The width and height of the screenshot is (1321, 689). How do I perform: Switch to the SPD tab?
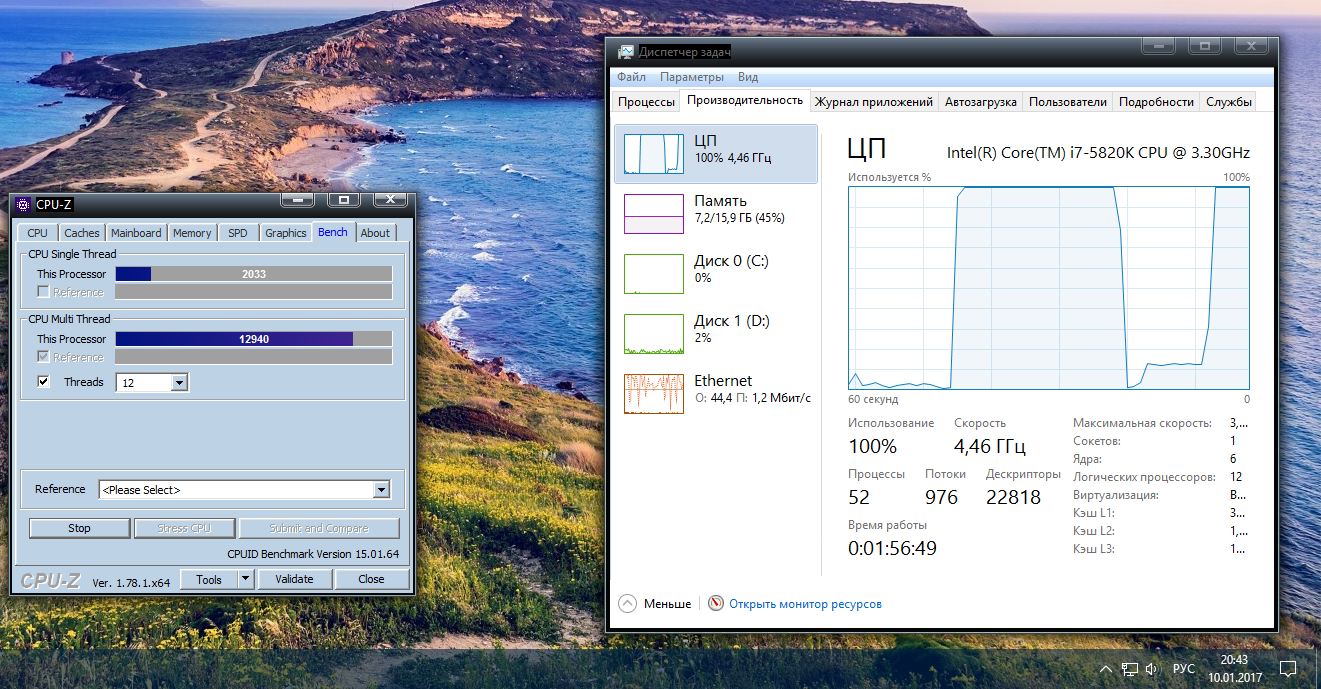[238, 233]
